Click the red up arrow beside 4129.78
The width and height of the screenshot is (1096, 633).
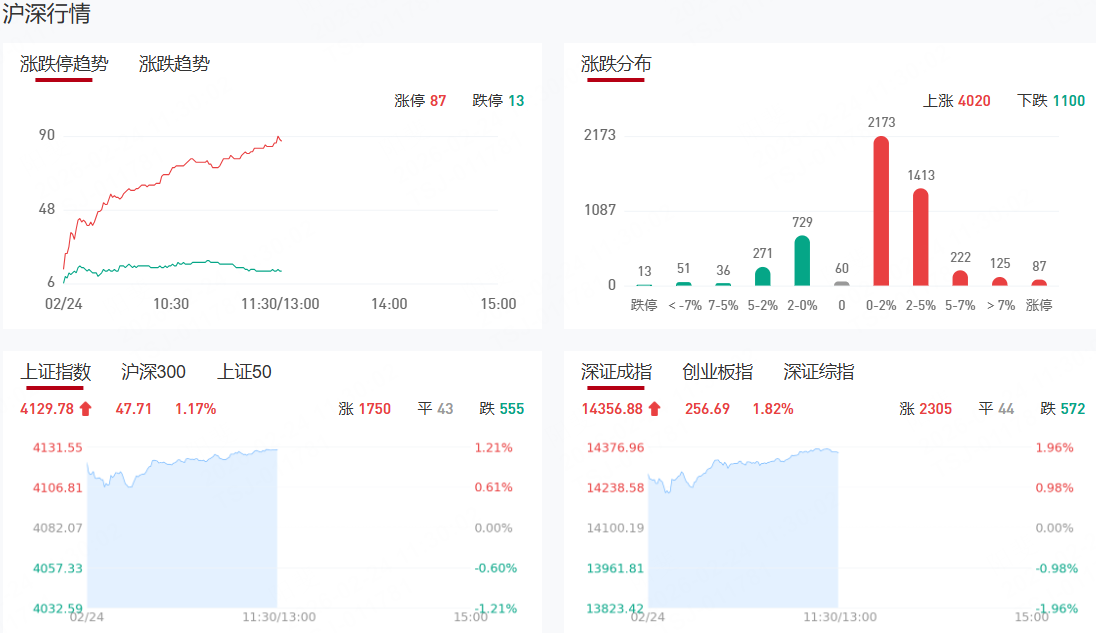tap(85, 409)
